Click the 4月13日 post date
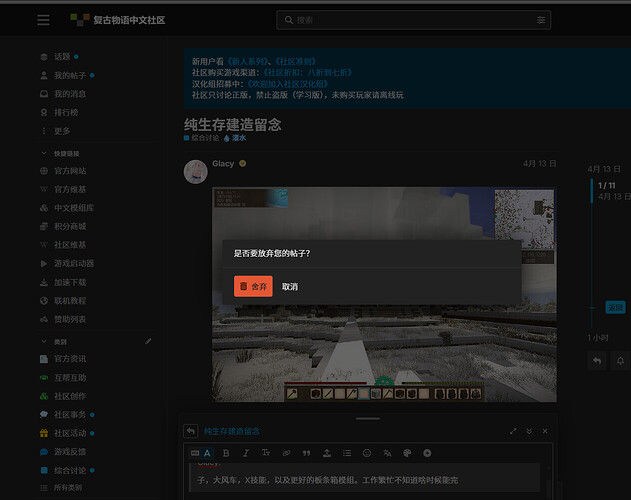This screenshot has width=631, height=500. (539, 163)
